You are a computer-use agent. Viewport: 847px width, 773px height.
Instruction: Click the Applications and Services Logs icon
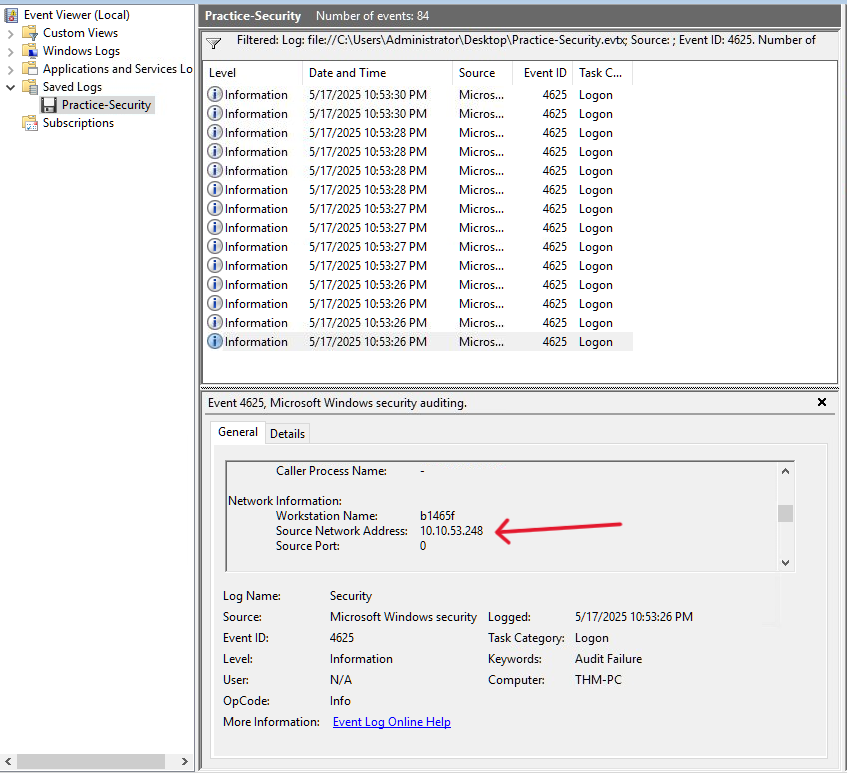pyautogui.click(x=30, y=69)
